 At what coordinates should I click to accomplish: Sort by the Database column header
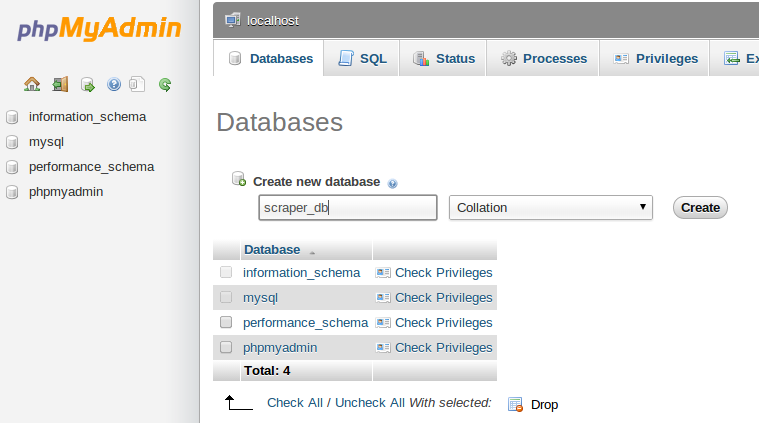[x=272, y=250]
